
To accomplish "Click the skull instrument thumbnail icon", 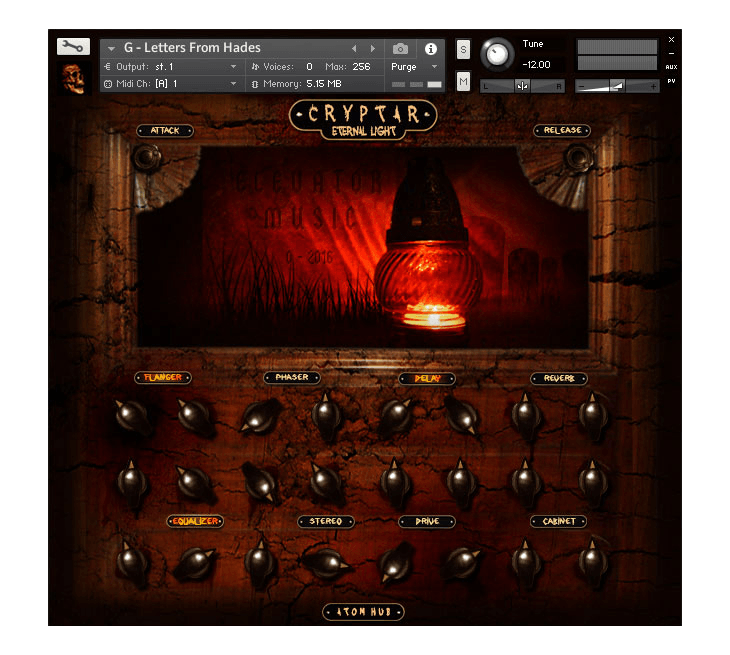I will pyautogui.click(x=73, y=76).
